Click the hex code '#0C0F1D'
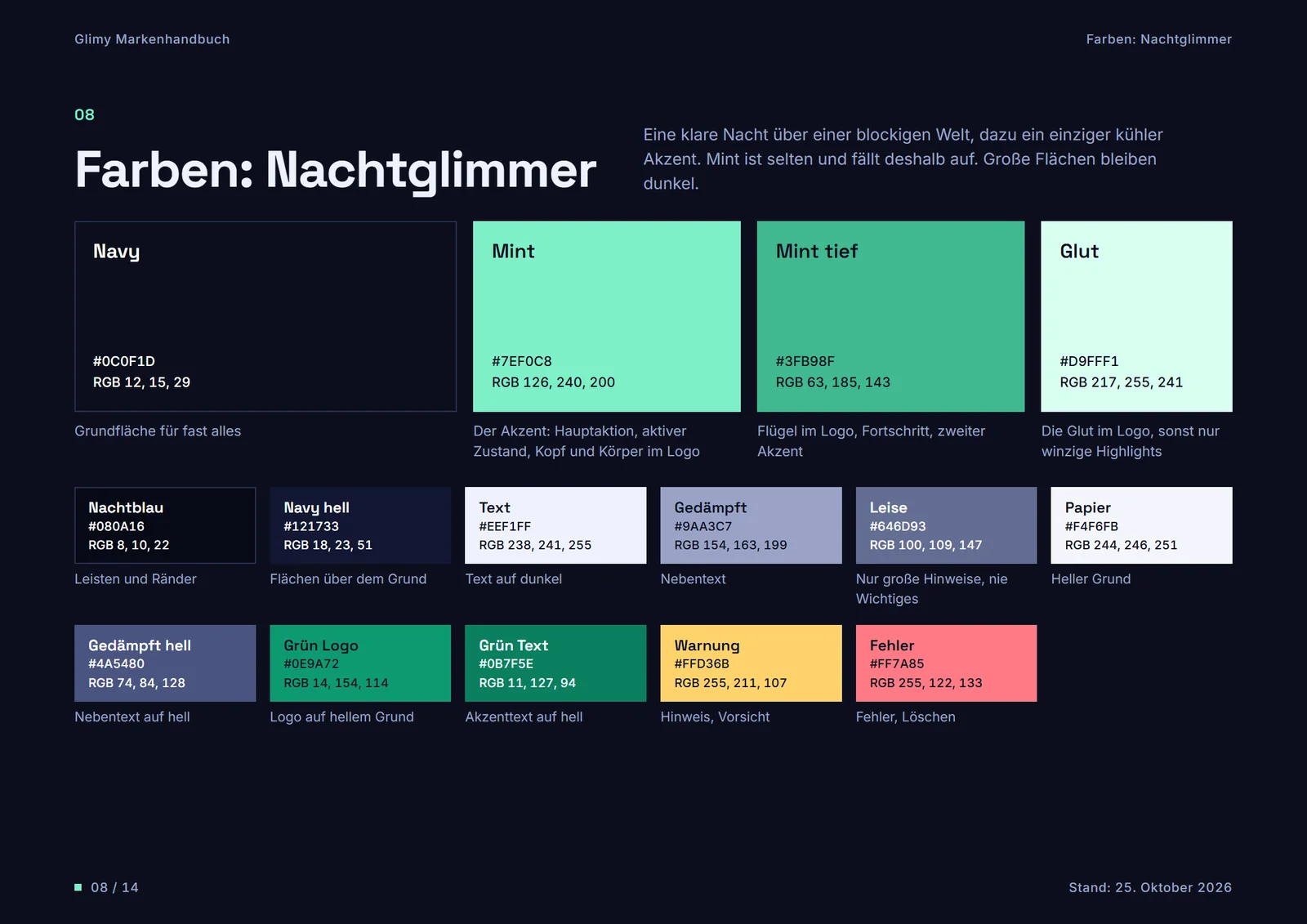This screenshot has width=1307, height=924. 124,361
